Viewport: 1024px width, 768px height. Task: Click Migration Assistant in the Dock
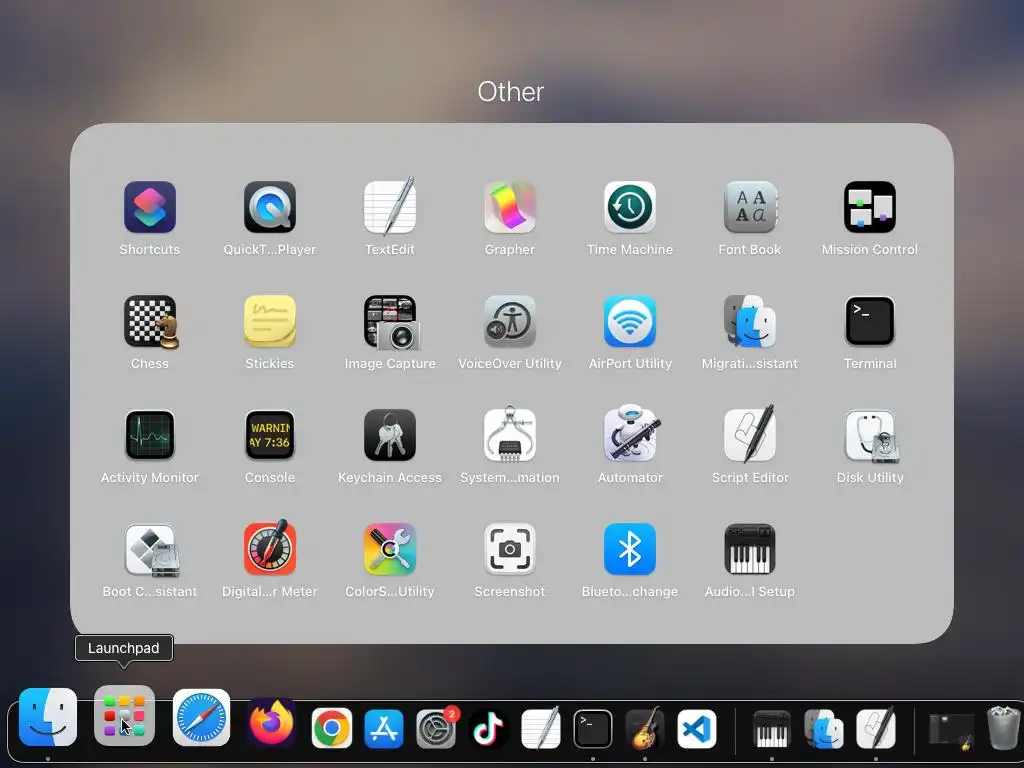[824, 728]
